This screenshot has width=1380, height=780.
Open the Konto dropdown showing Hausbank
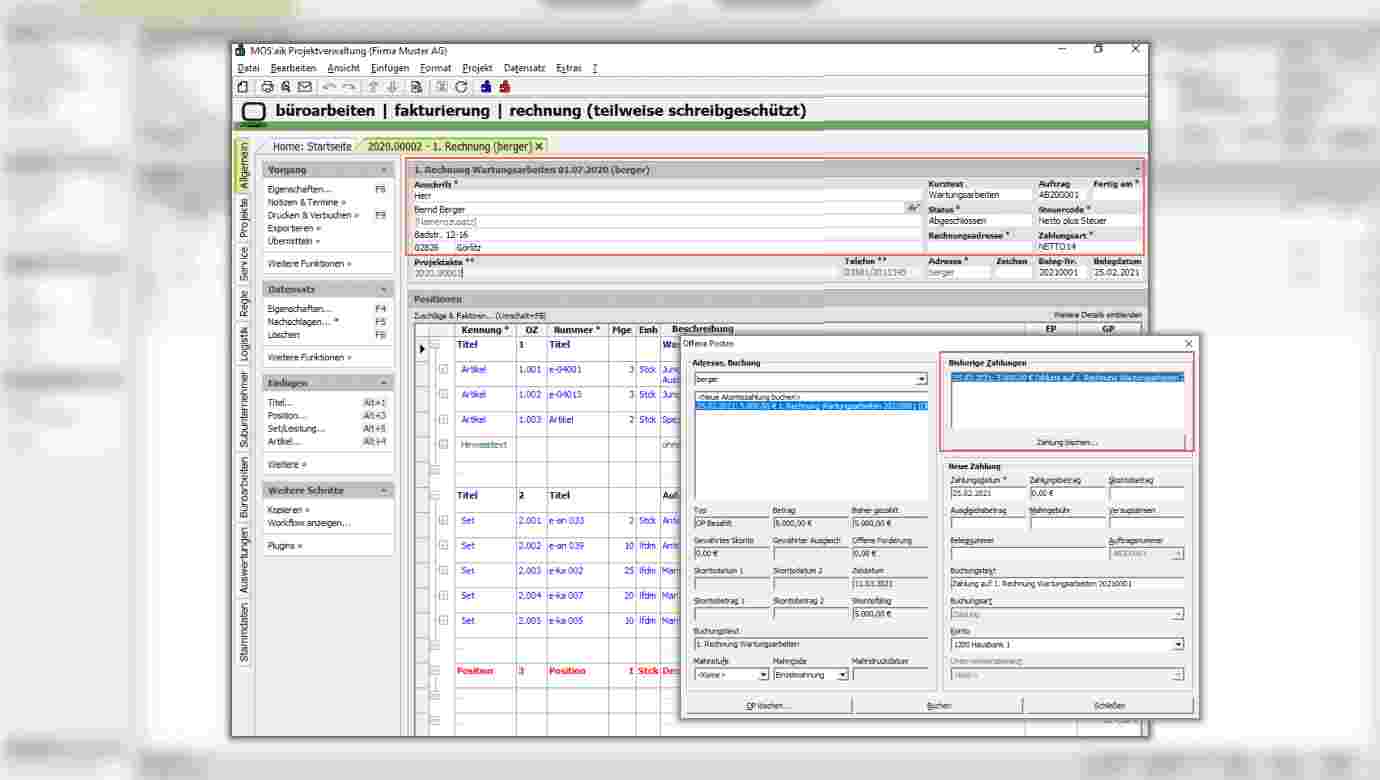1178,645
